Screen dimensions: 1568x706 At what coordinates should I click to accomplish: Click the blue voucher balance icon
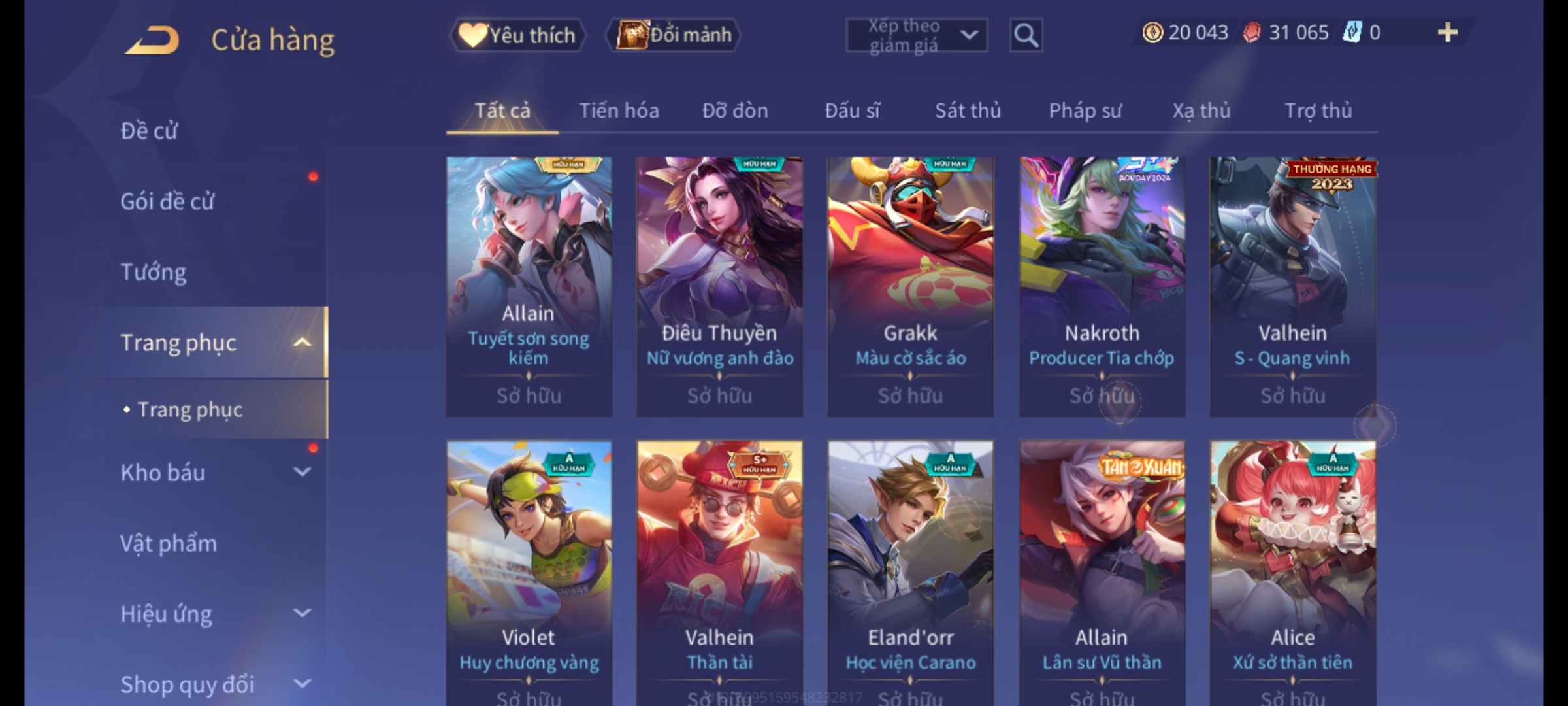click(1352, 32)
